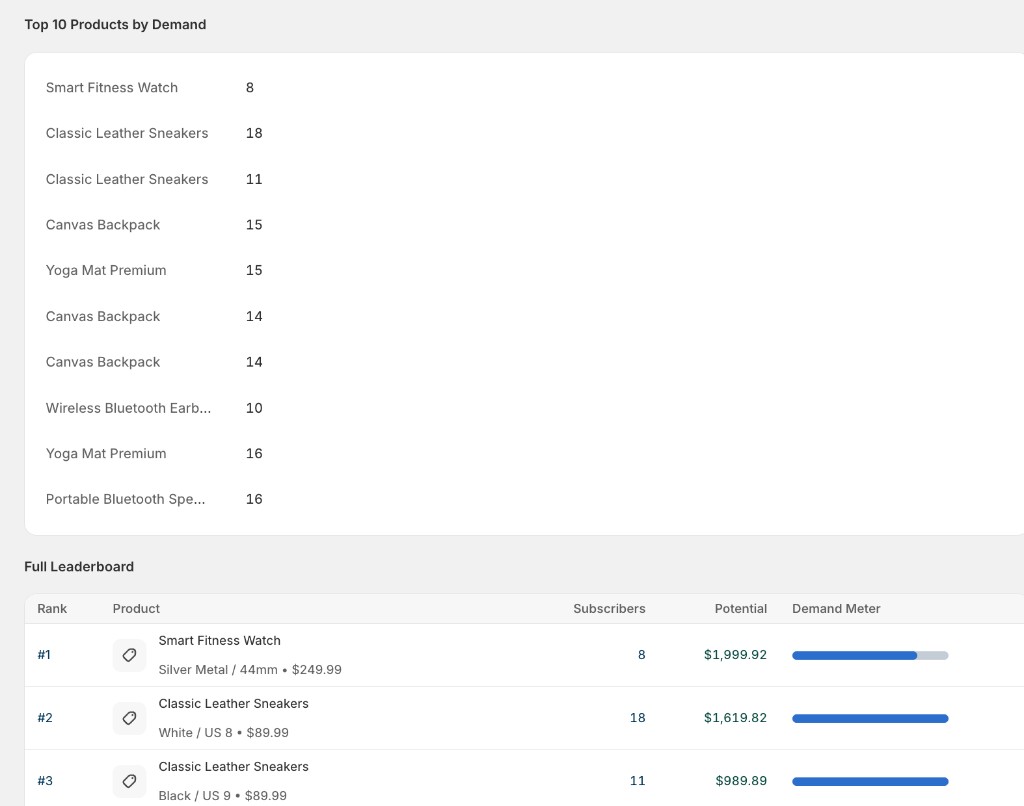Select the #2 rank cell
The image size is (1024, 806).
[x=44, y=718]
